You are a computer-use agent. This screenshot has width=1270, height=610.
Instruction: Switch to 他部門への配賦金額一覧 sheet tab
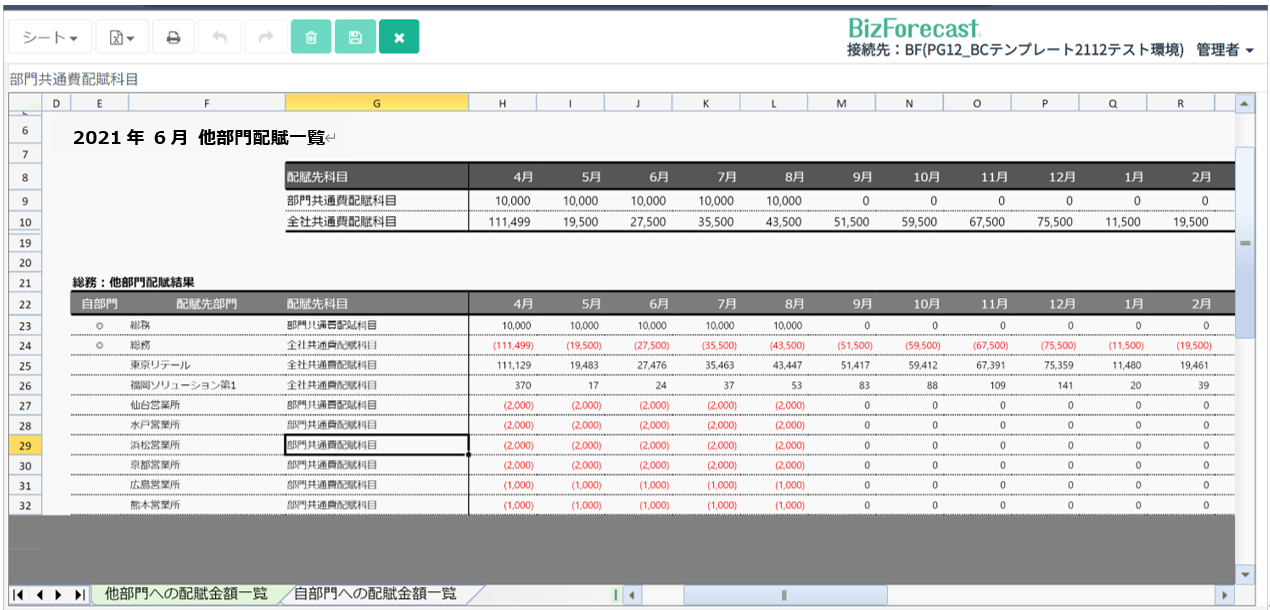tap(186, 594)
